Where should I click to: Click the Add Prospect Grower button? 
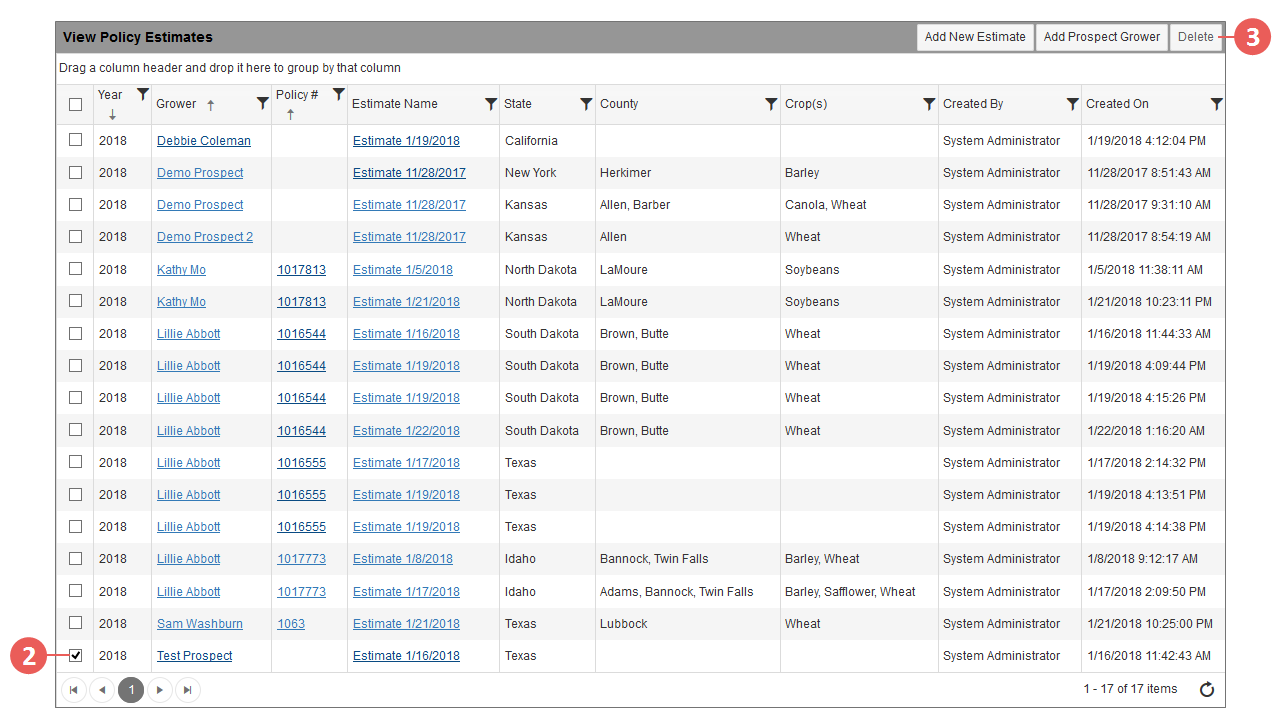(1102, 37)
